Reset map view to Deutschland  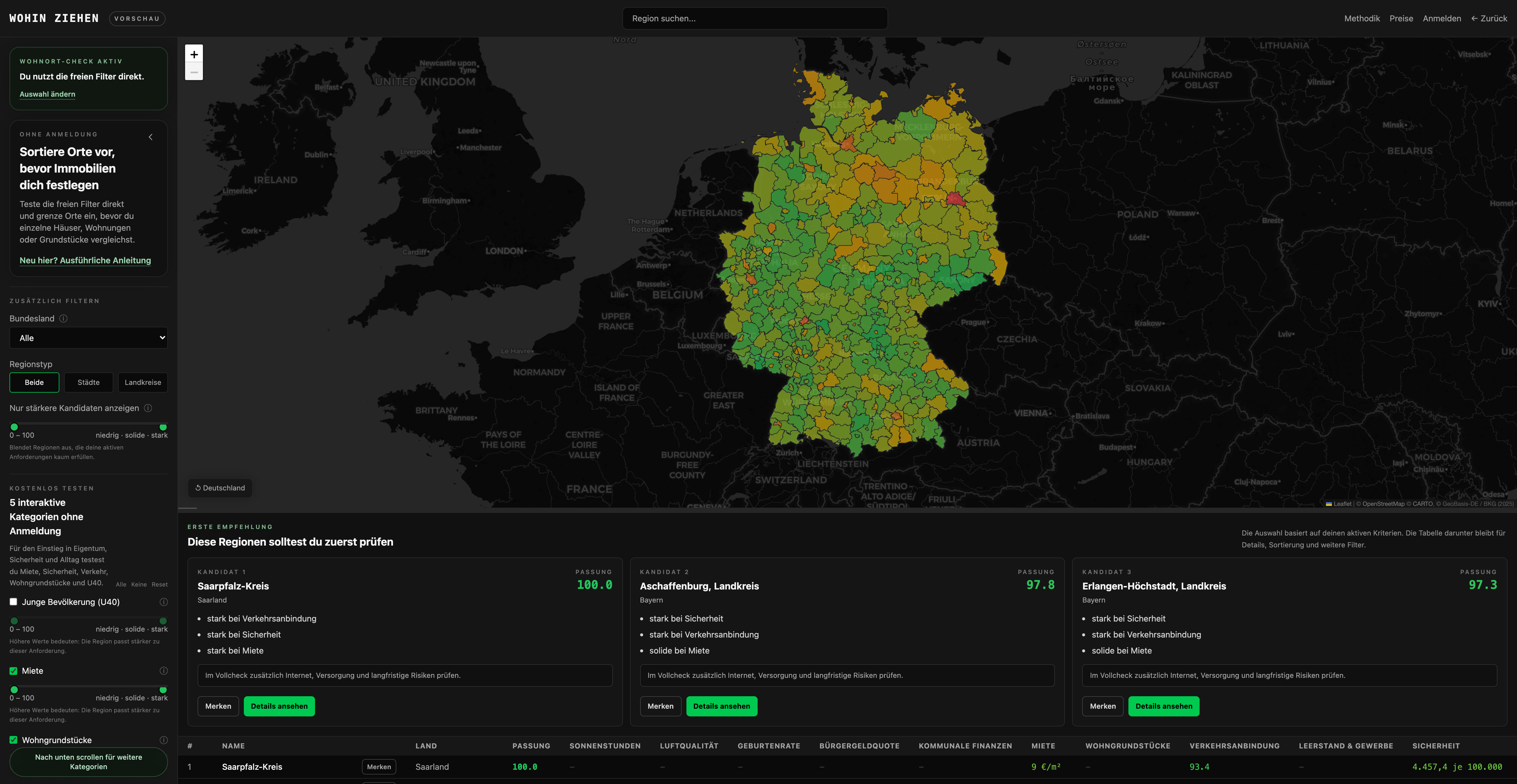tap(220, 488)
